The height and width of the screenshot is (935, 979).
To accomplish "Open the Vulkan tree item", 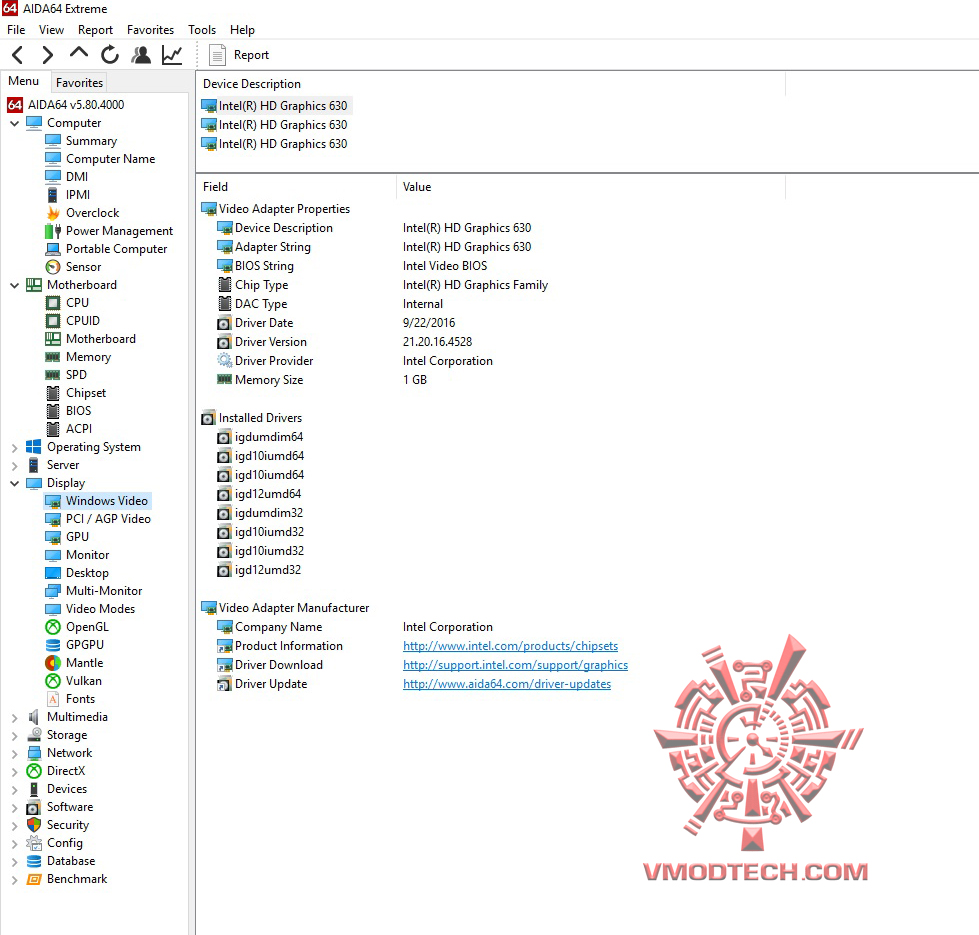I will (x=74, y=682).
